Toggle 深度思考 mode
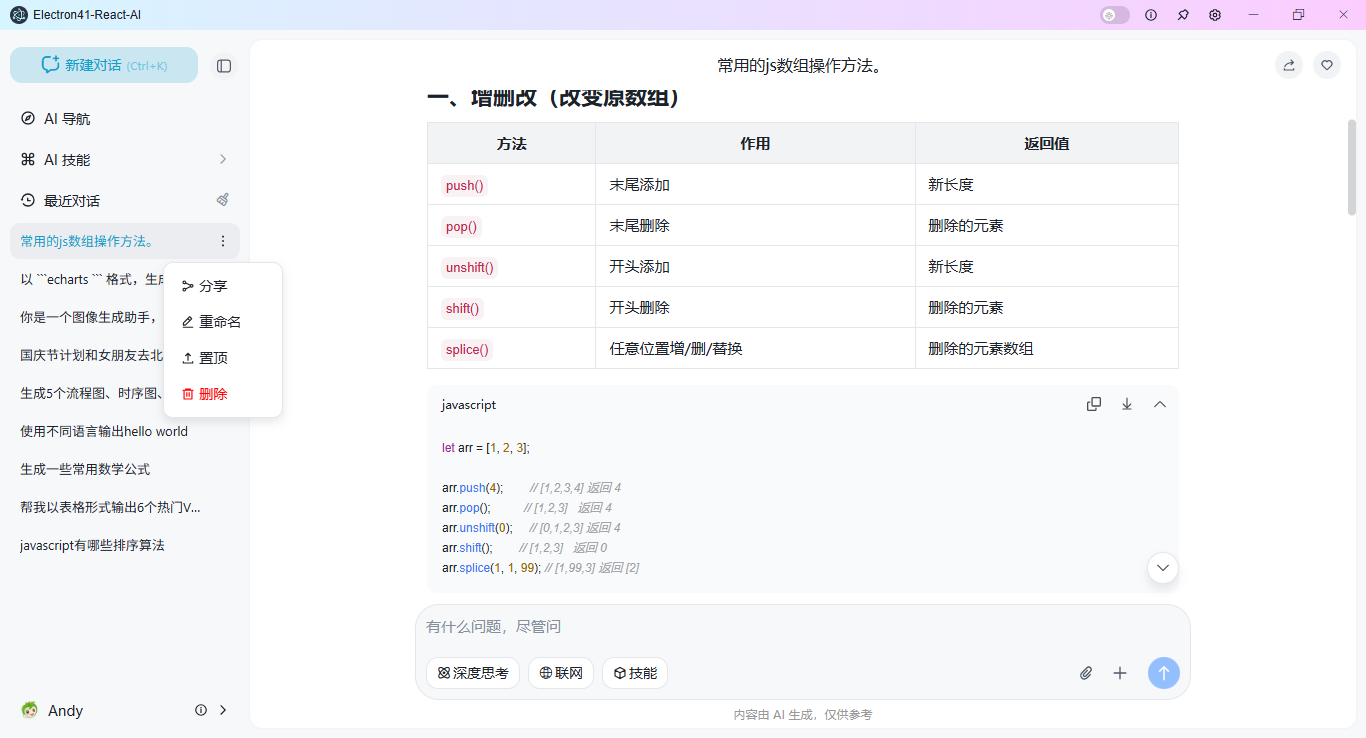 [473, 673]
